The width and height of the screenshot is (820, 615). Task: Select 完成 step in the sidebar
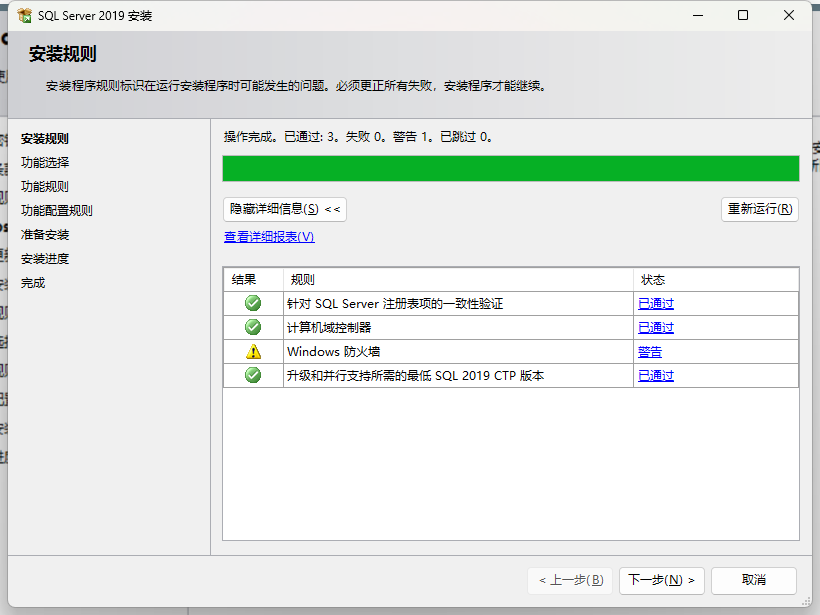(33, 283)
